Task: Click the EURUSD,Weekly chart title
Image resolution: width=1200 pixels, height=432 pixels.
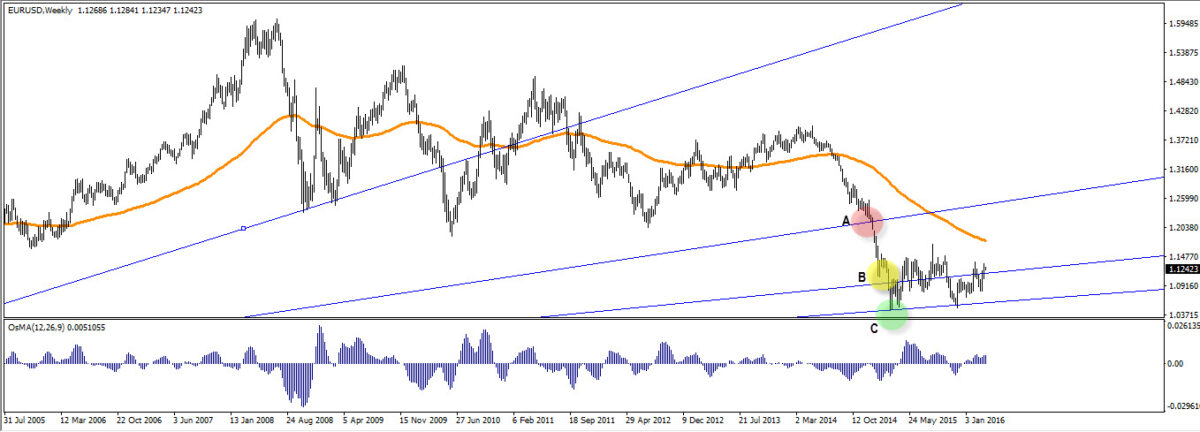Action: pyautogui.click(x=38, y=11)
